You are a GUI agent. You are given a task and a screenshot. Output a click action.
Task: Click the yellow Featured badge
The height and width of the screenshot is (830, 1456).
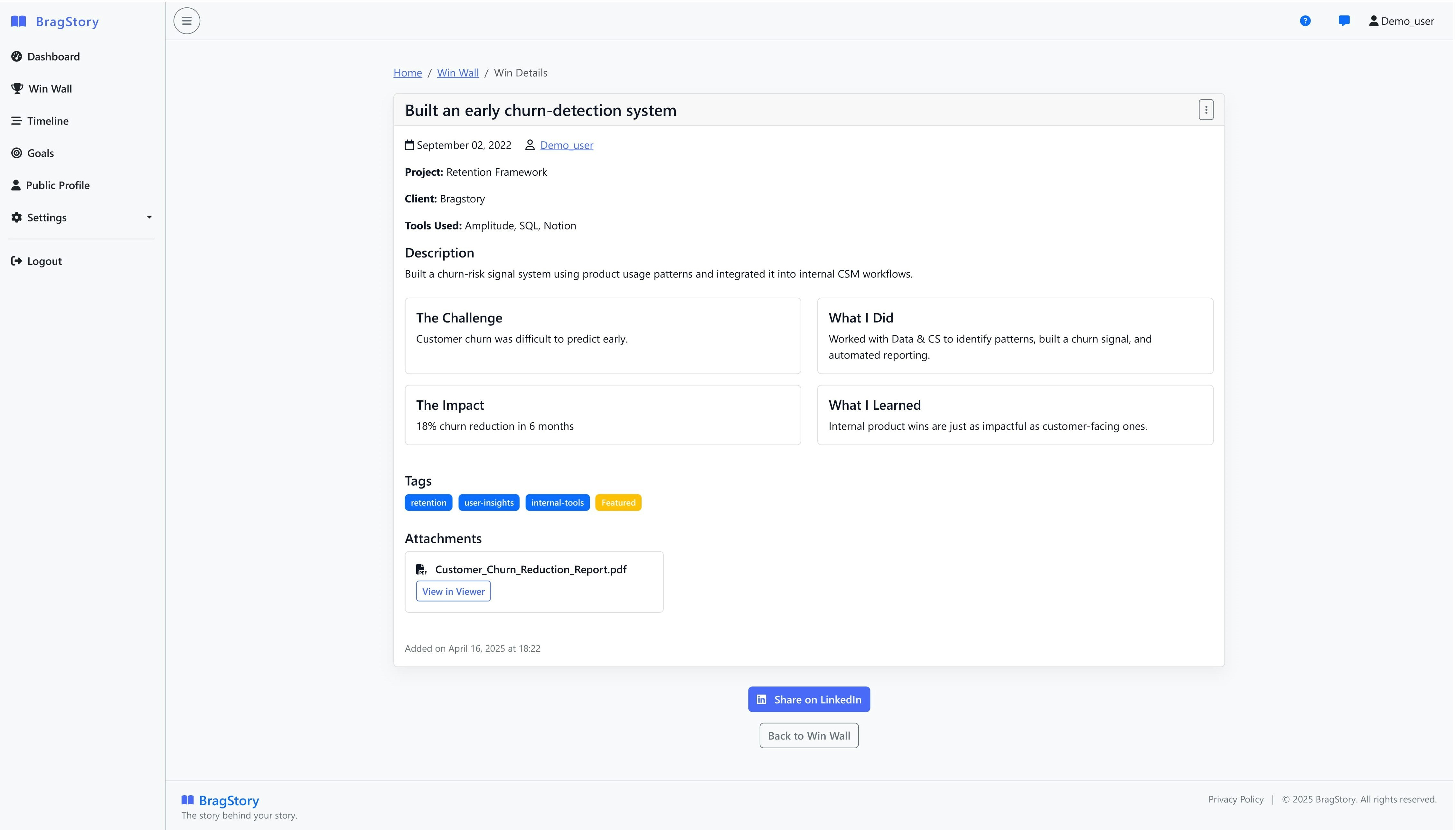[x=618, y=503]
